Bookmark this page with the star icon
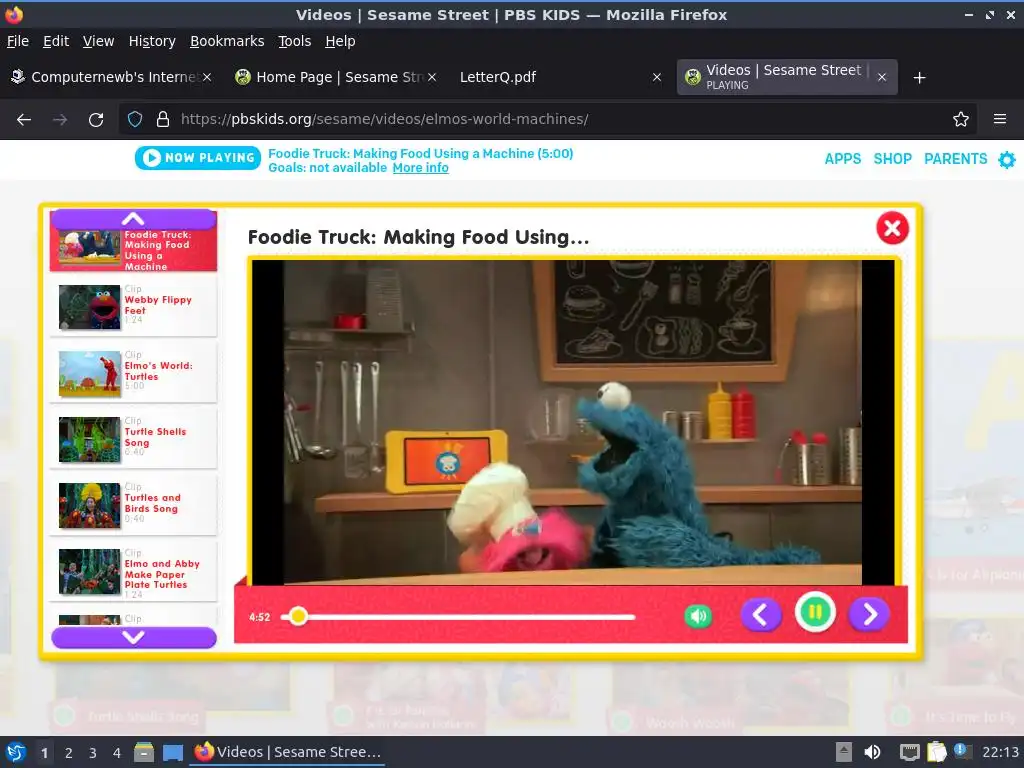 pyautogui.click(x=961, y=120)
